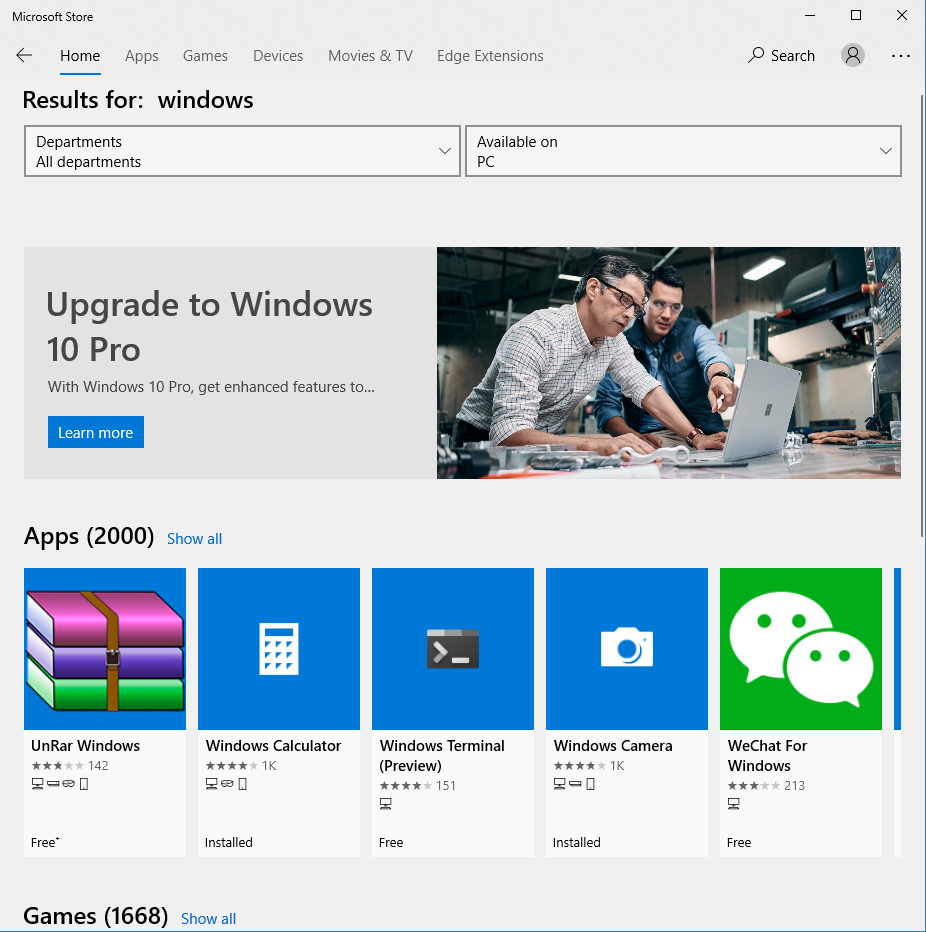Open the three-dot more options menu
The height and width of the screenshot is (932, 926).
point(900,56)
